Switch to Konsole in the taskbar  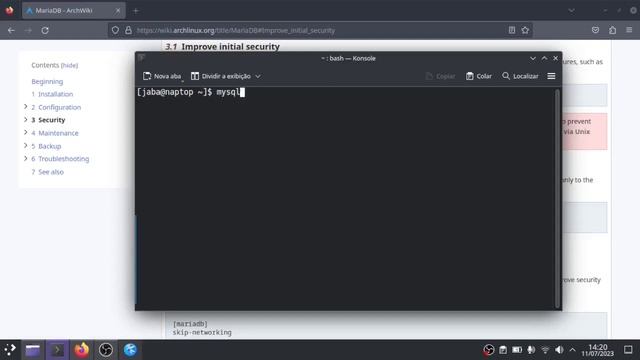click(x=57, y=350)
